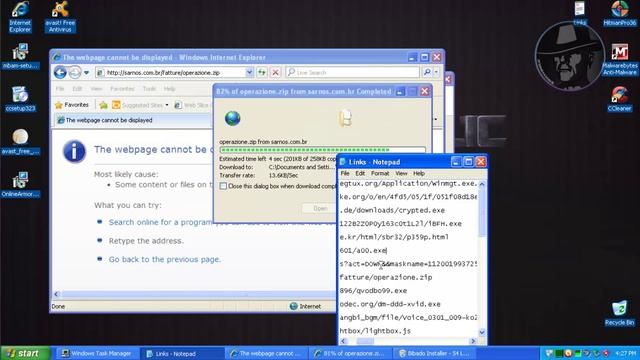Click 'e.kr/html/sbr32/p359p.html' line in Notepad

pos(394,238)
